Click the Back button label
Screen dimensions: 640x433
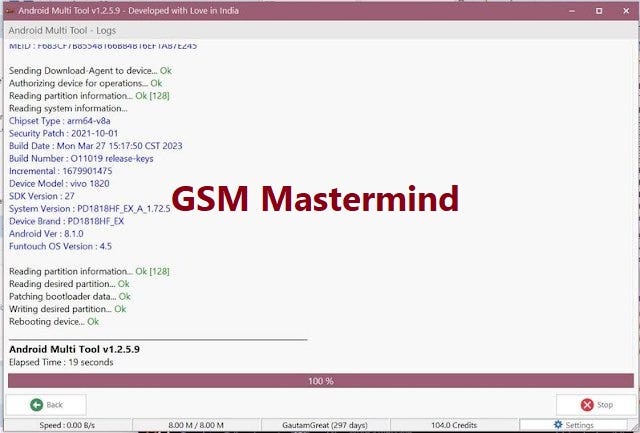55,404
